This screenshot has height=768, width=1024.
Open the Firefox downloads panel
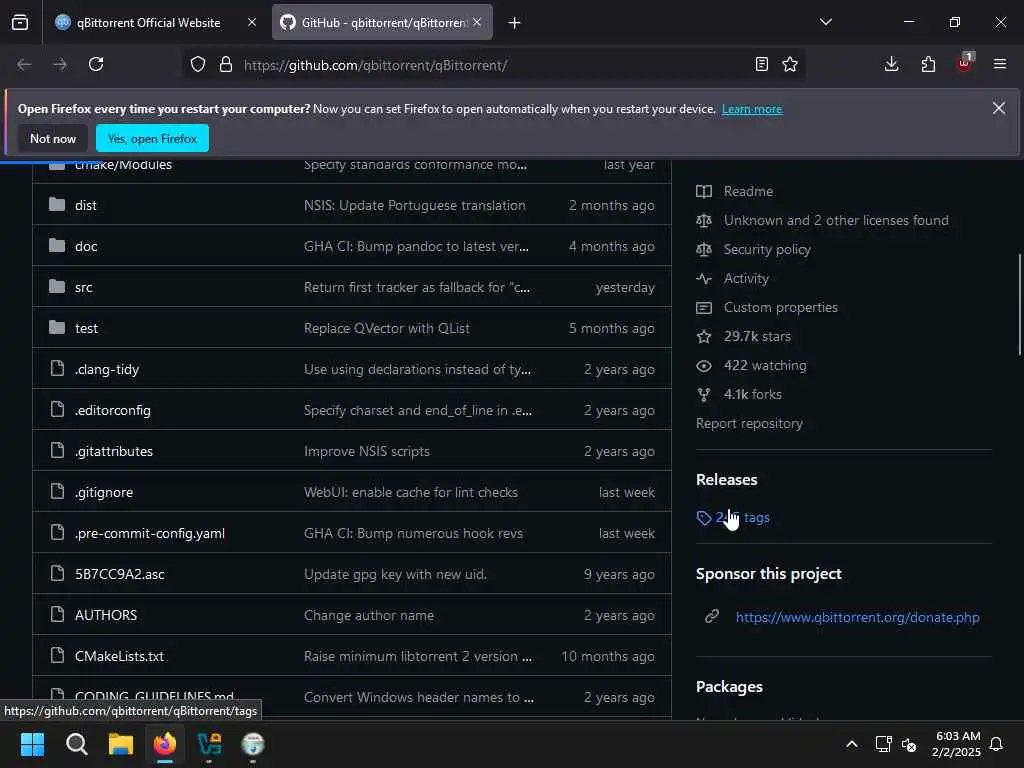click(891, 64)
